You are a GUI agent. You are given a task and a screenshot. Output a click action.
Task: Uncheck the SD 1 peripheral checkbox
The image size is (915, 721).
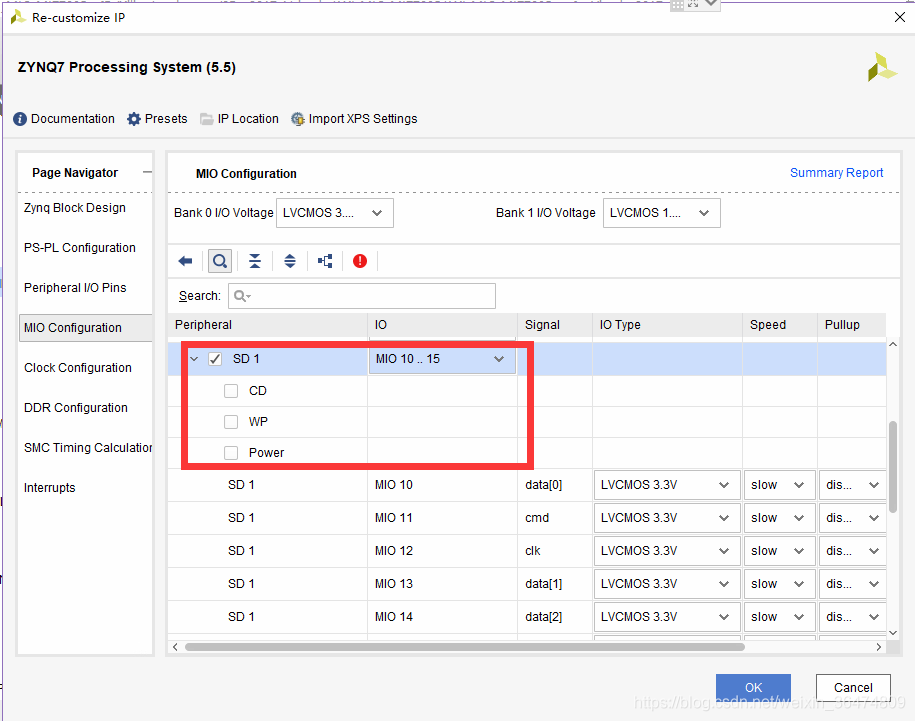click(x=215, y=359)
